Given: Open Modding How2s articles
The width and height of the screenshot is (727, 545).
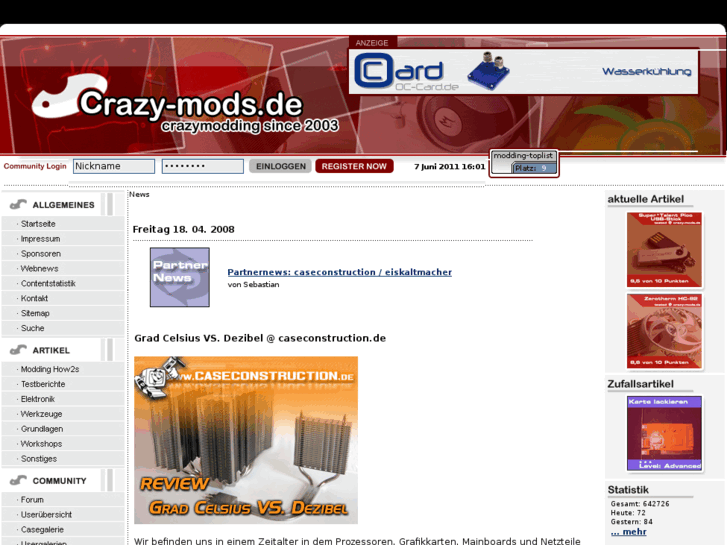Looking at the screenshot, I should pyautogui.click(x=50, y=369).
